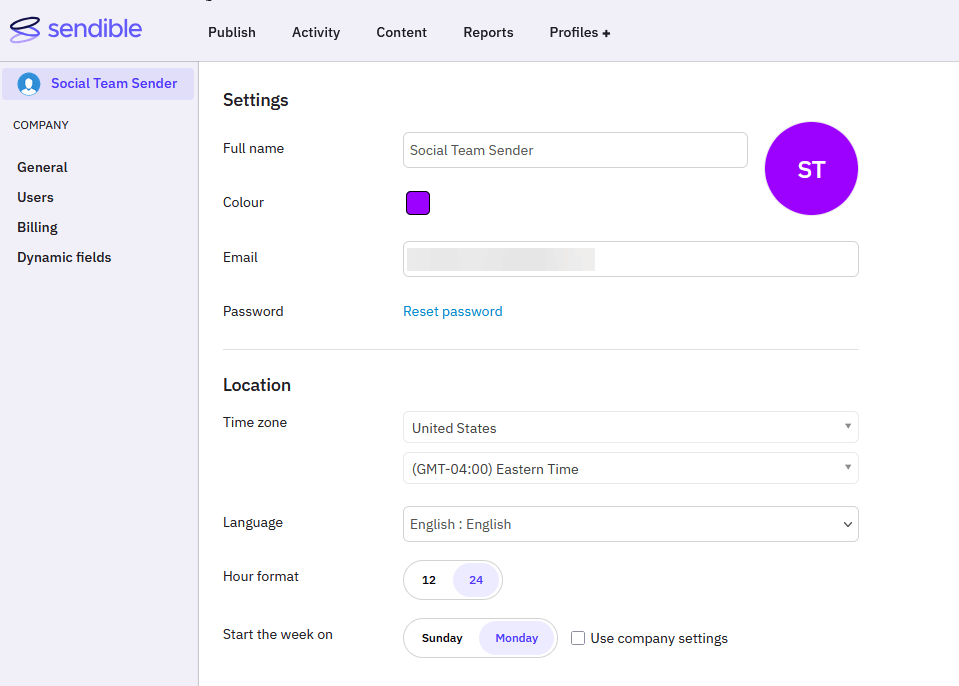
Task: Set week start to Sunday
Action: coord(442,638)
